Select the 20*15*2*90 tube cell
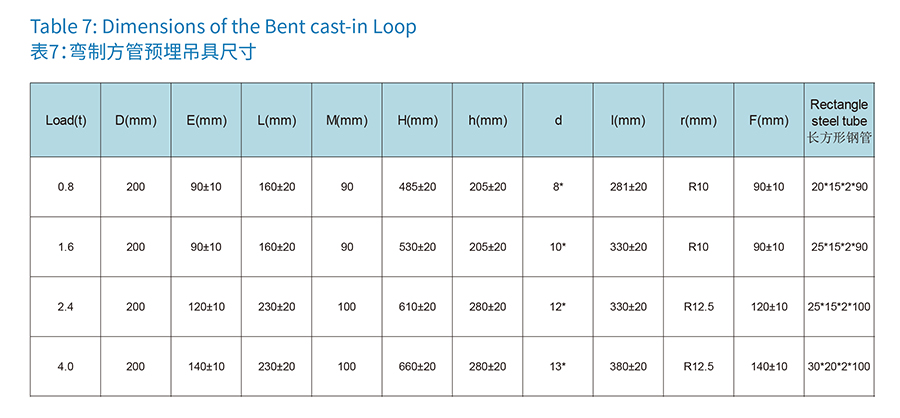Viewport: 900px width, 418px height. pos(839,187)
